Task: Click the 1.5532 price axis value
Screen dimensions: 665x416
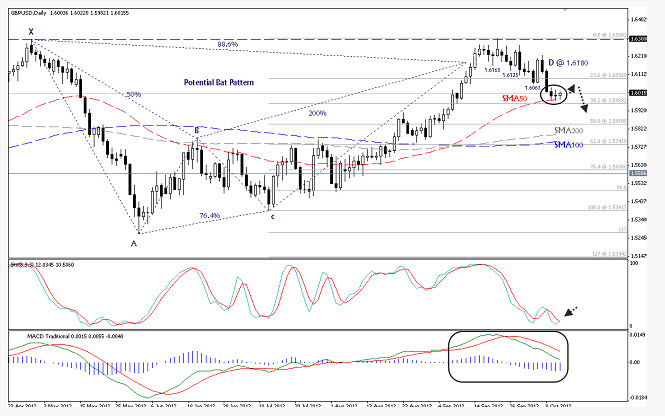Action: click(x=638, y=183)
